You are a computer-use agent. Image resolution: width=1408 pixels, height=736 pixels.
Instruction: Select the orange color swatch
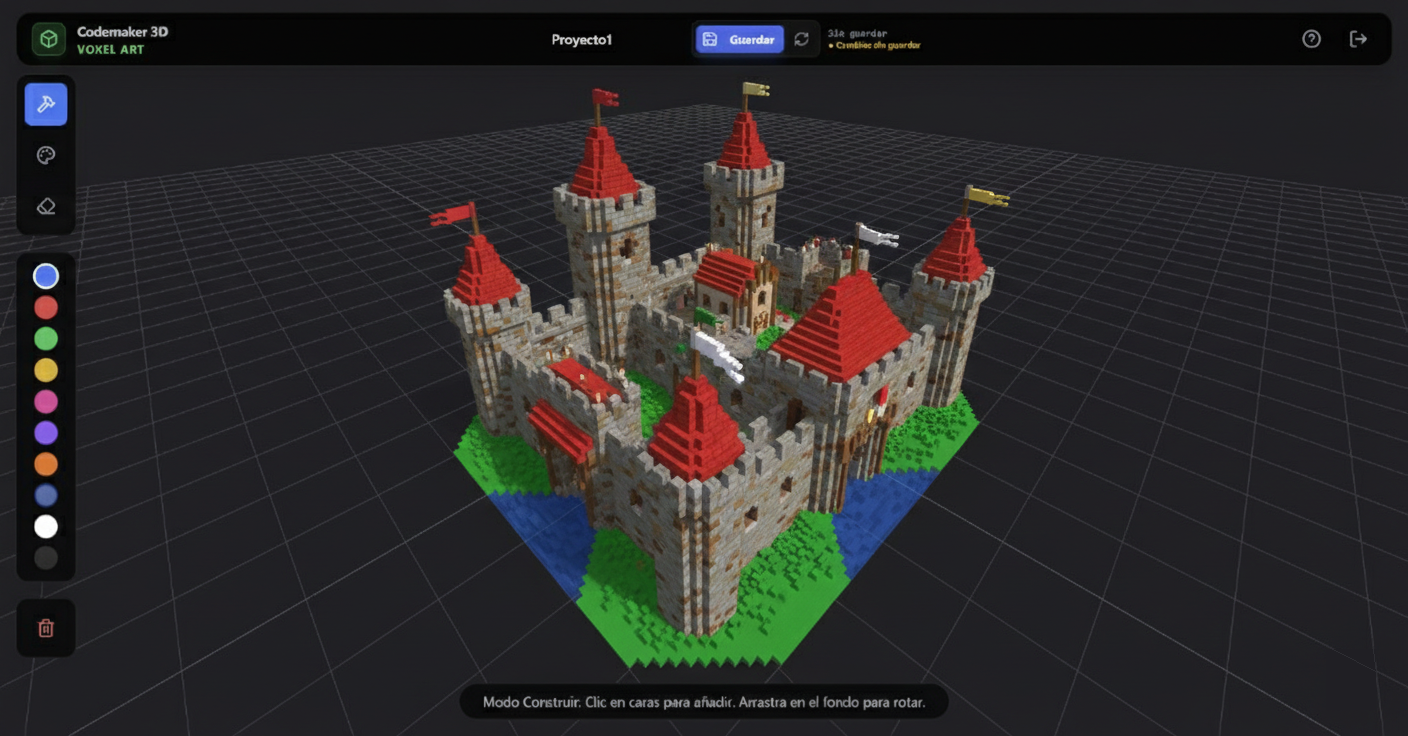46,464
